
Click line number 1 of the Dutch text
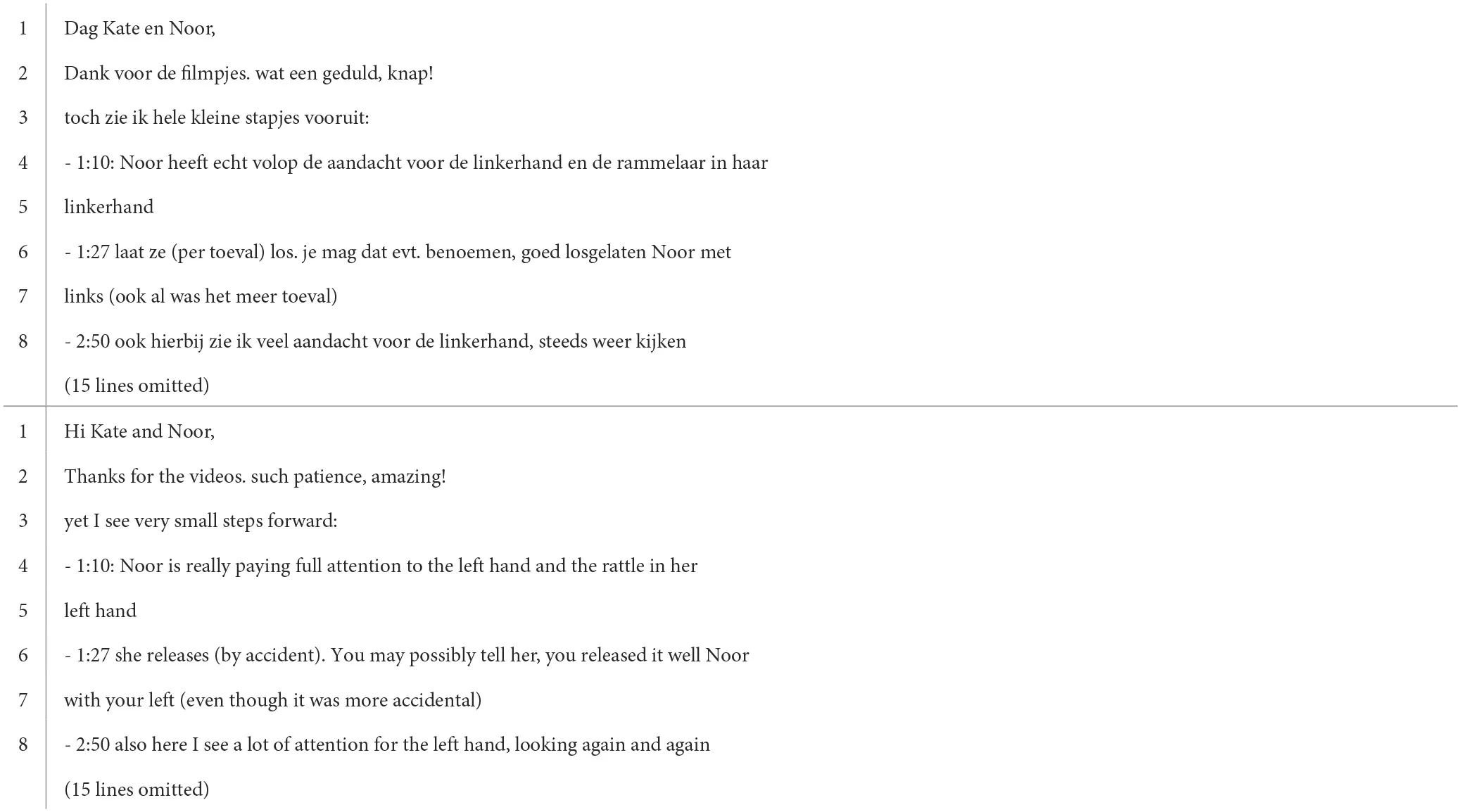(23, 28)
